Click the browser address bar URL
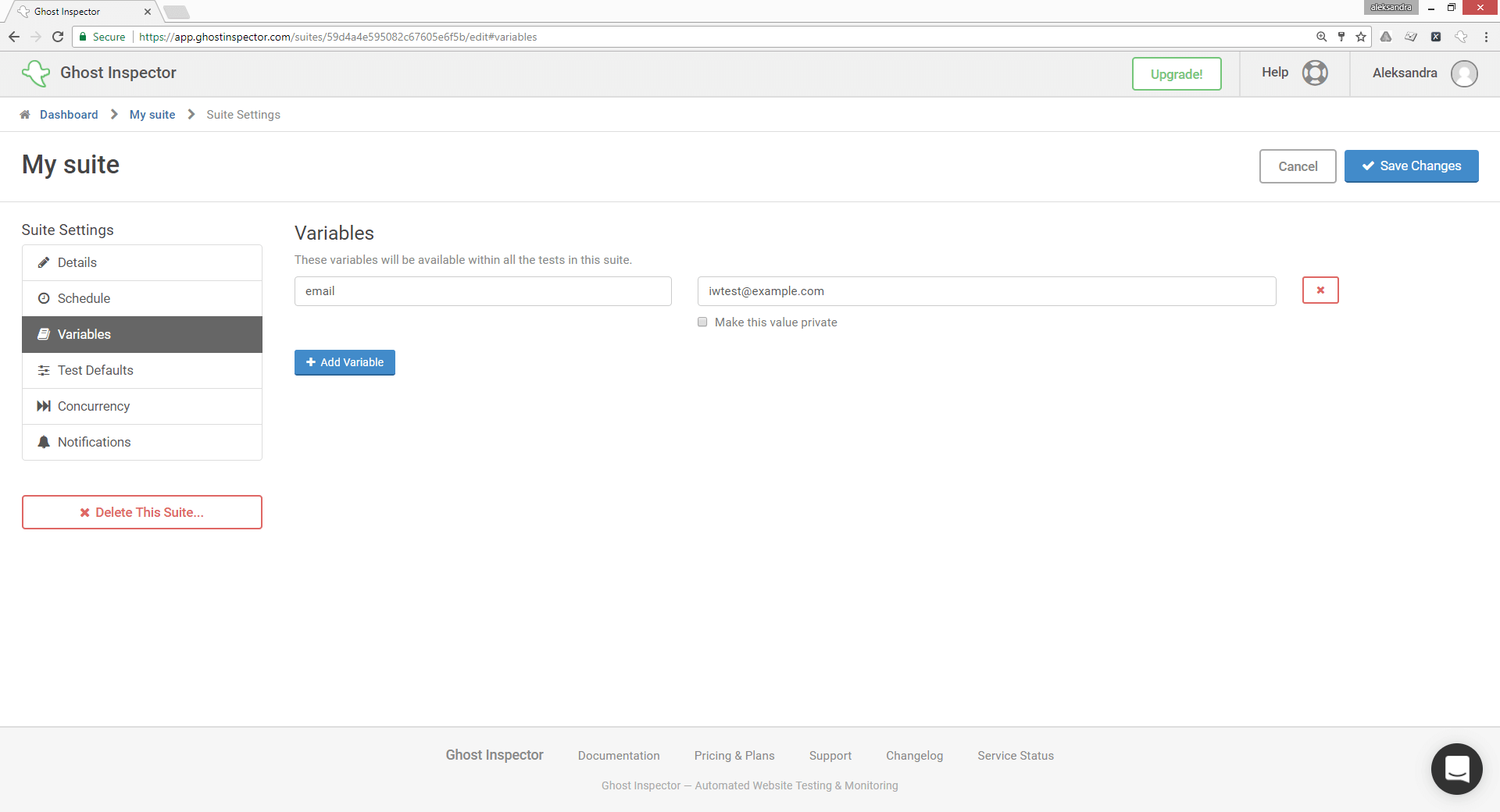 point(338,37)
